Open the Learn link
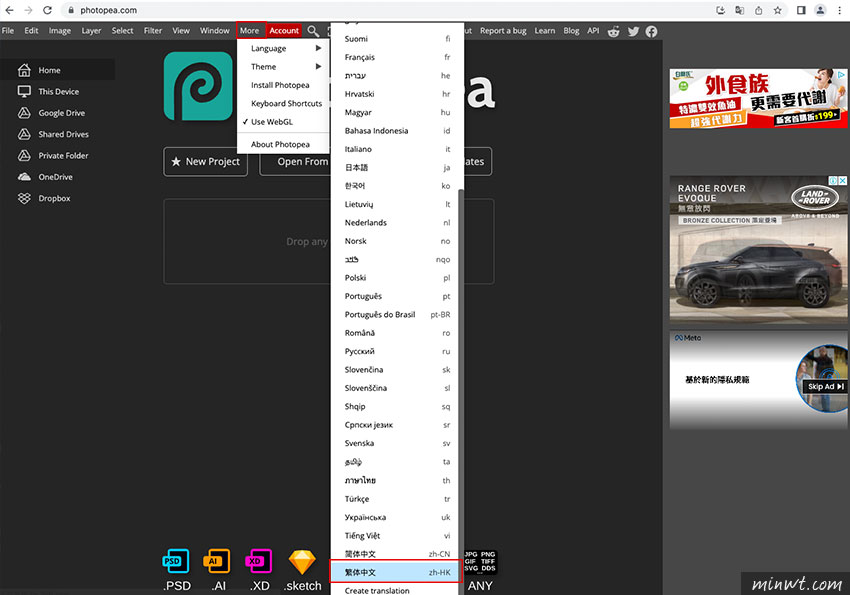Screen dimensions: 850x595 (545, 31)
